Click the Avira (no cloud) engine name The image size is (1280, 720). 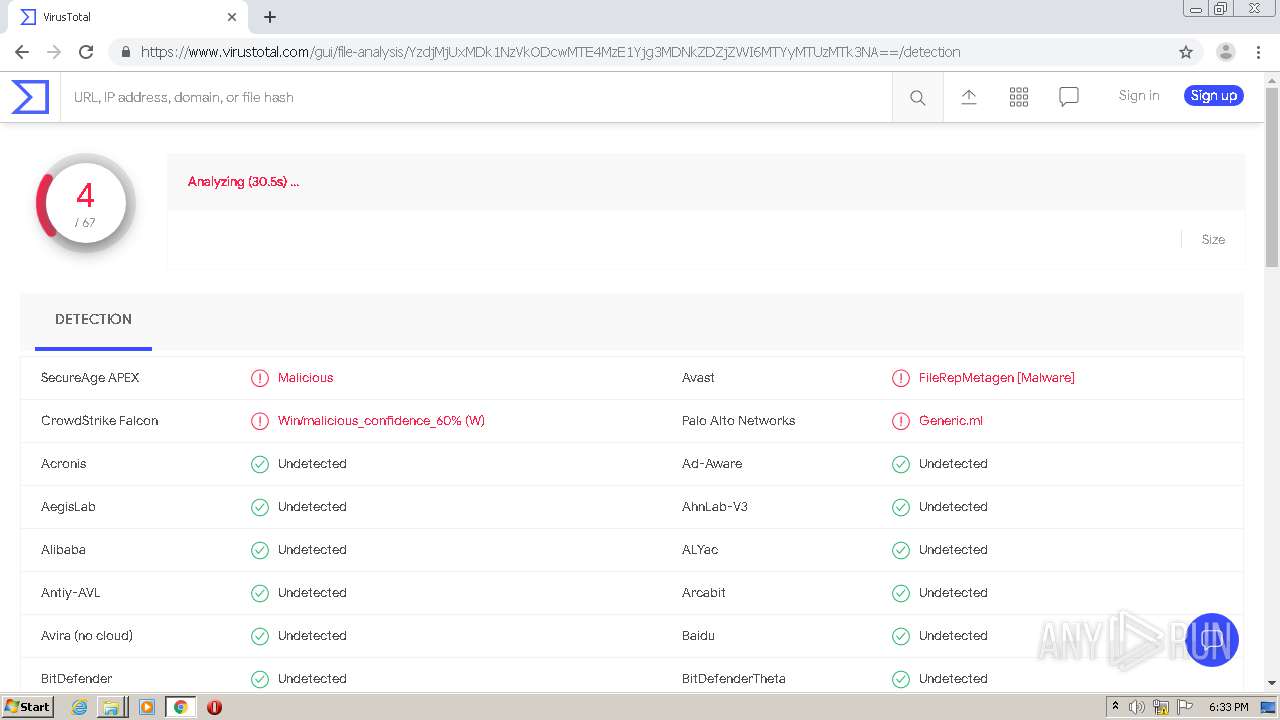tap(87, 636)
